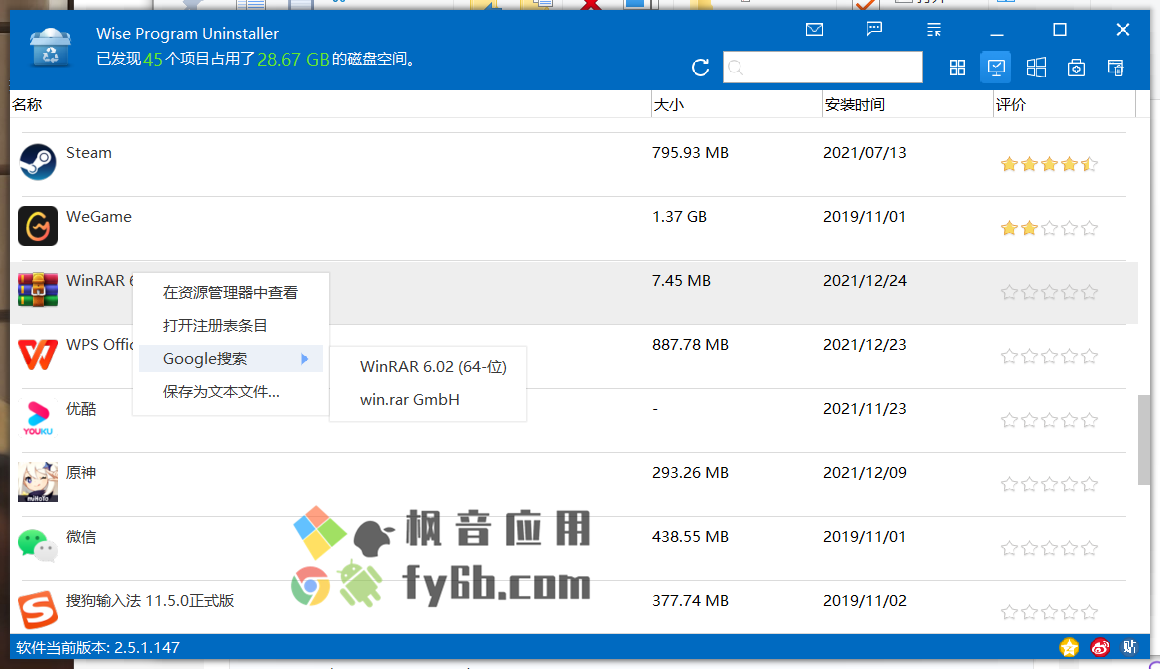Screen dimensions: 1160x669
Task: Click the empty star rating in the 微信 row
Action: 1049,548
